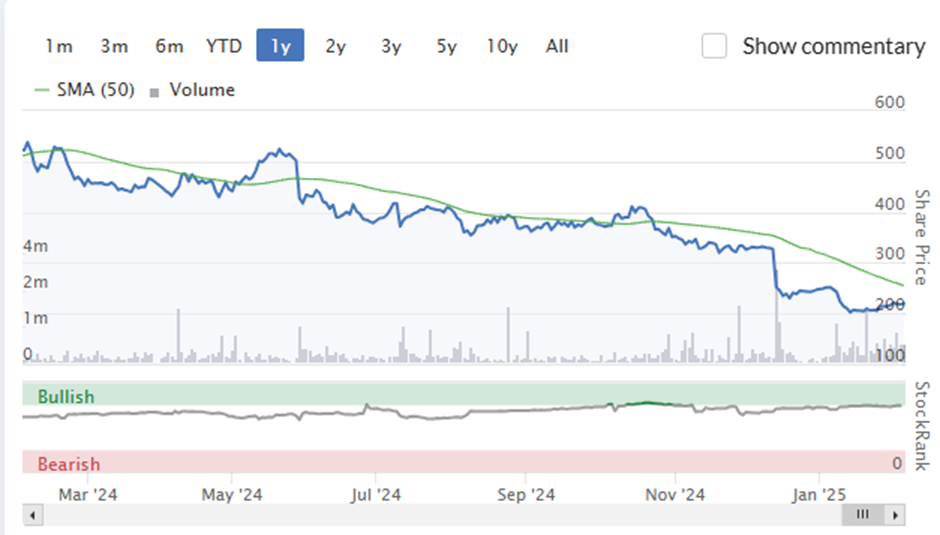This screenshot has height=535, width=940.
Task: Click the chart scrollbar right arrow
Action: click(x=895, y=515)
